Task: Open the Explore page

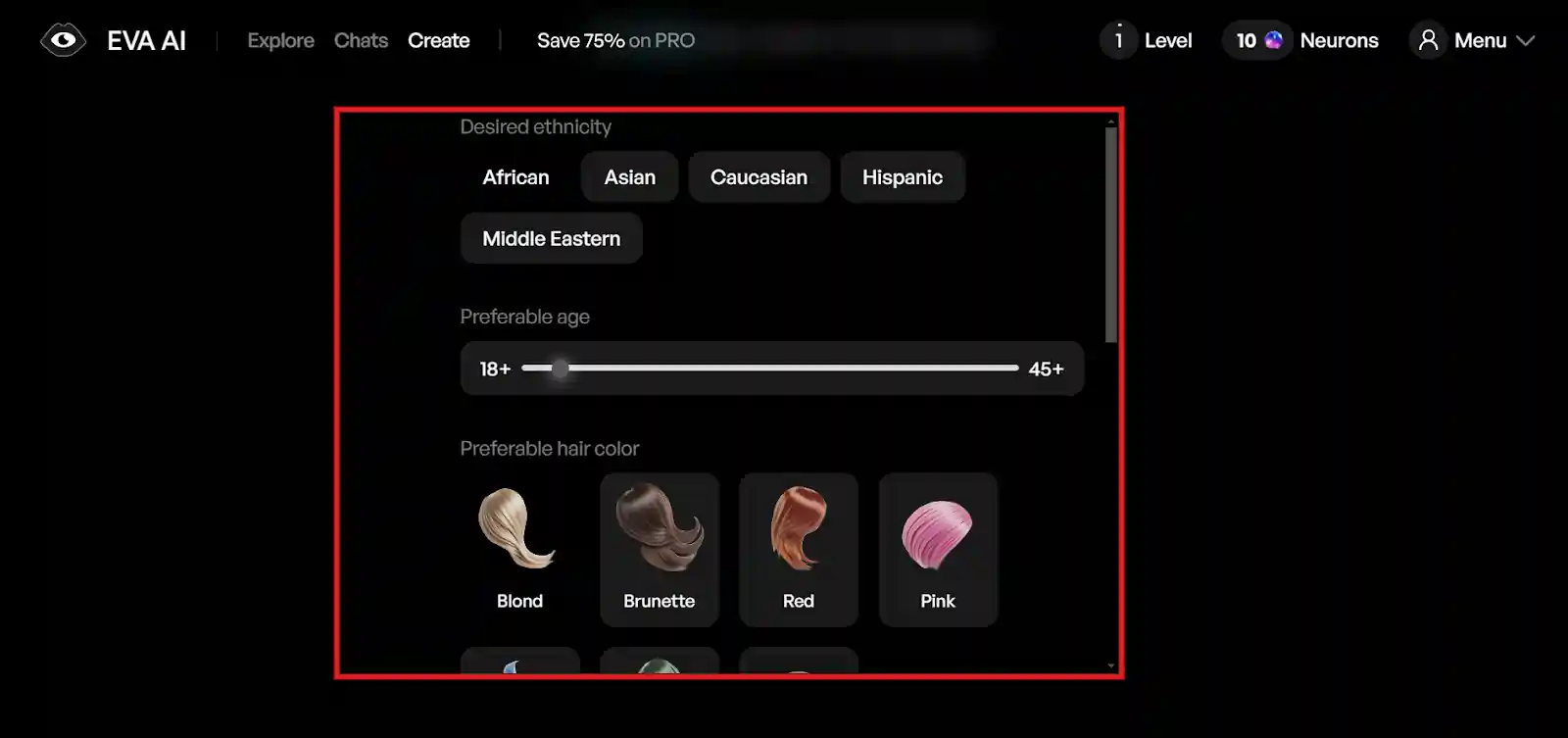Action: tap(280, 40)
